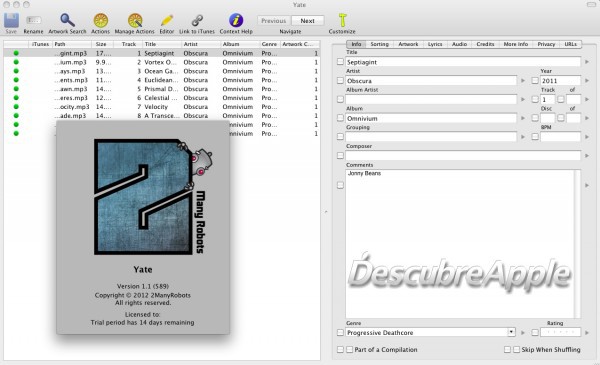
Task: Click the Artist input containing Obscura
Action: pos(431,81)
